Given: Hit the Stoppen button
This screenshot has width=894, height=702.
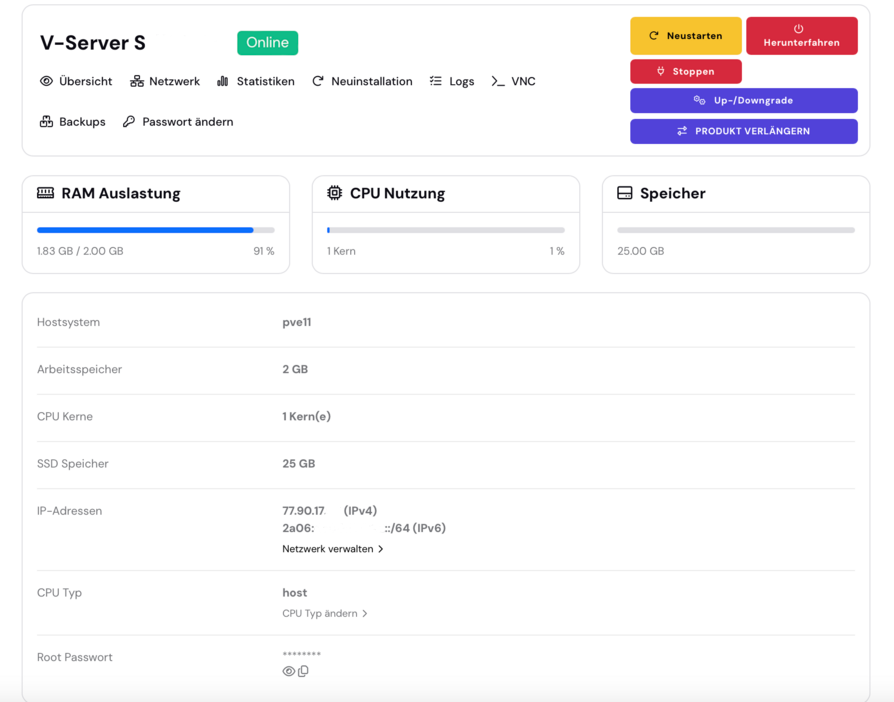Looking at the screenshot, I should point(685,72).
